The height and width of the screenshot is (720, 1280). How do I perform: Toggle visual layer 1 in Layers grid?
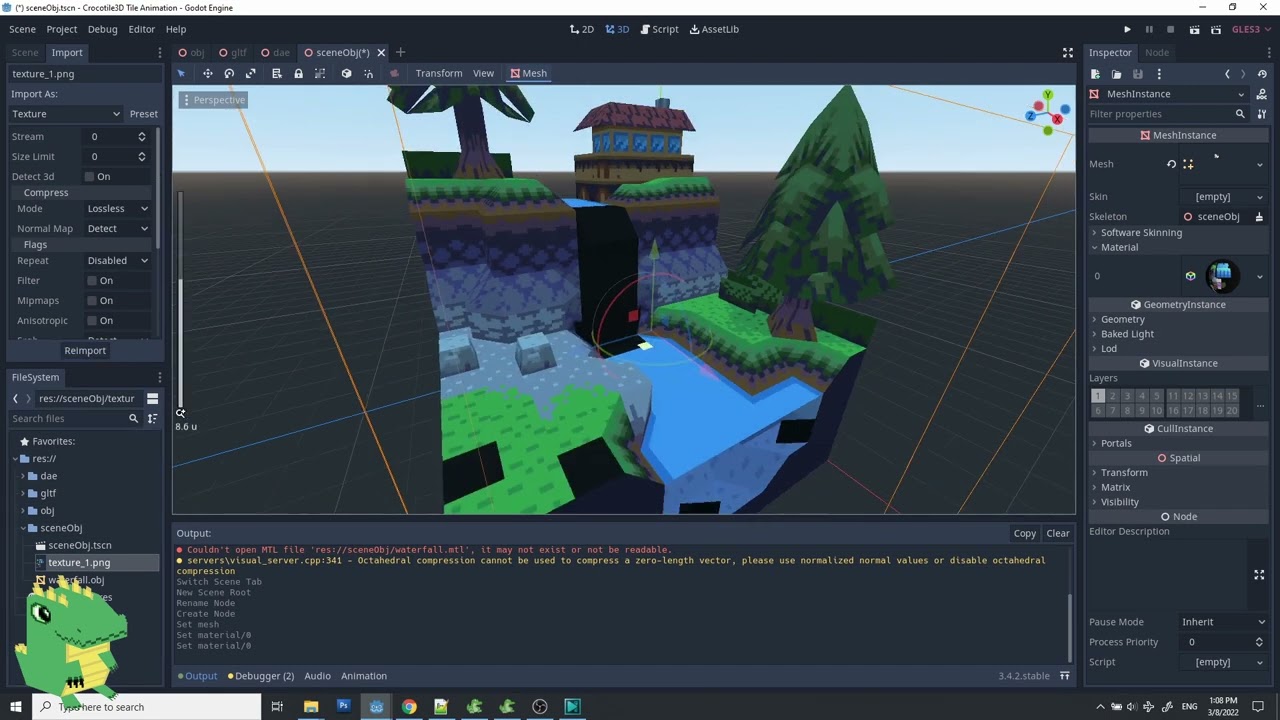(x=1097, y=396)
